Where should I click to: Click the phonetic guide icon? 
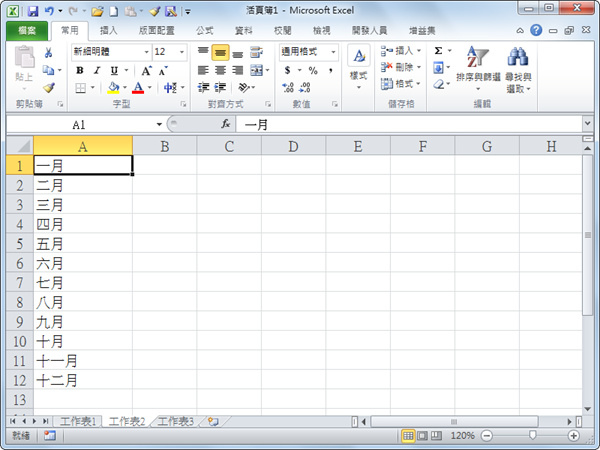point(170,88)
